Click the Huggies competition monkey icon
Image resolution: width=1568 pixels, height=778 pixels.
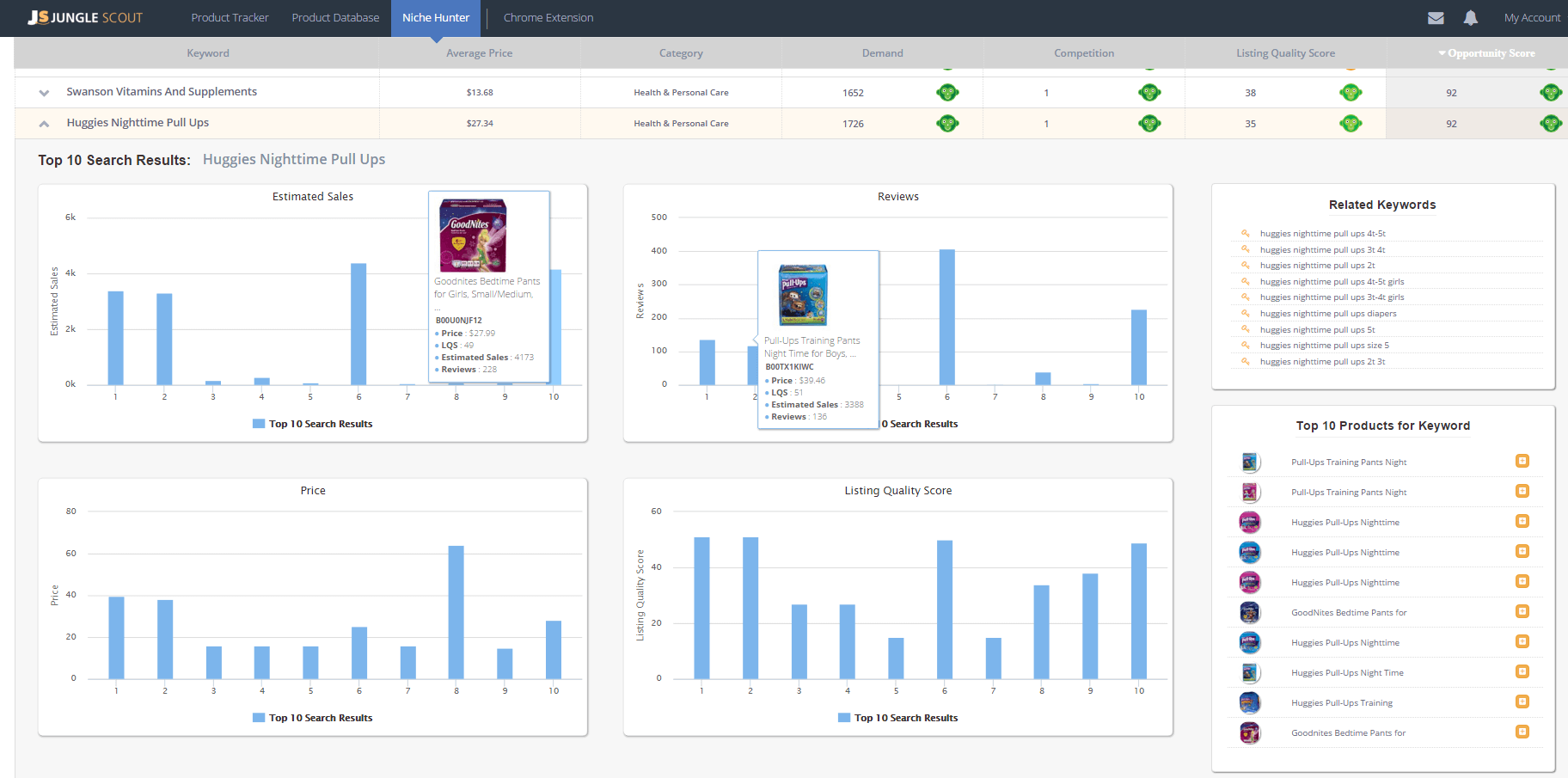click(x=1149, y=124)
